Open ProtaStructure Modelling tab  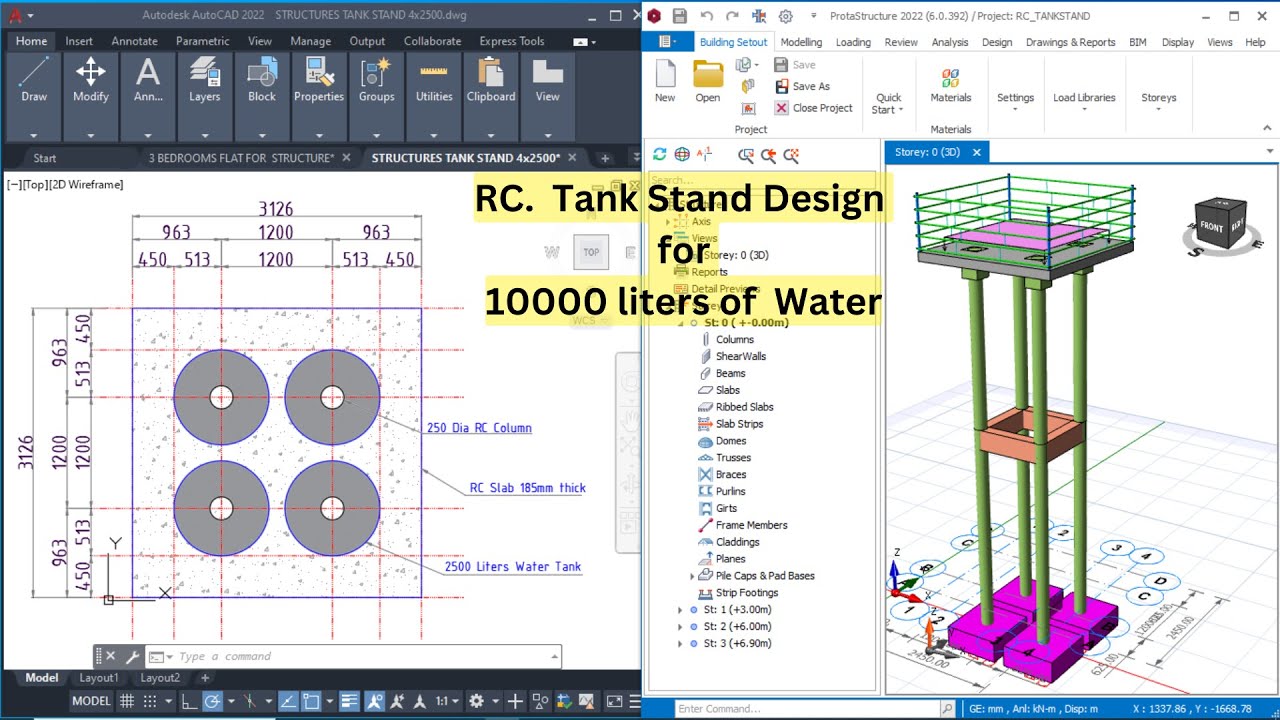pyautogui.click(x=801, y=42)
